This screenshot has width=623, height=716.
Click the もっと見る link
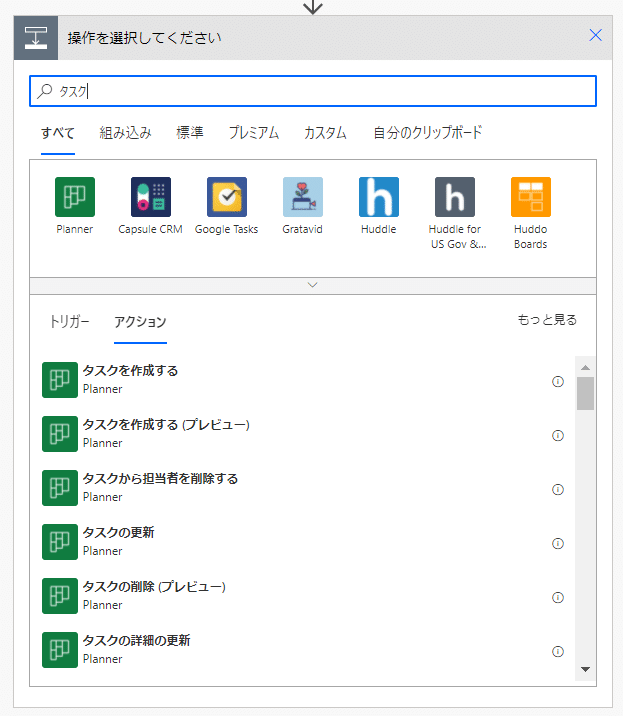(x=547, y=320)
